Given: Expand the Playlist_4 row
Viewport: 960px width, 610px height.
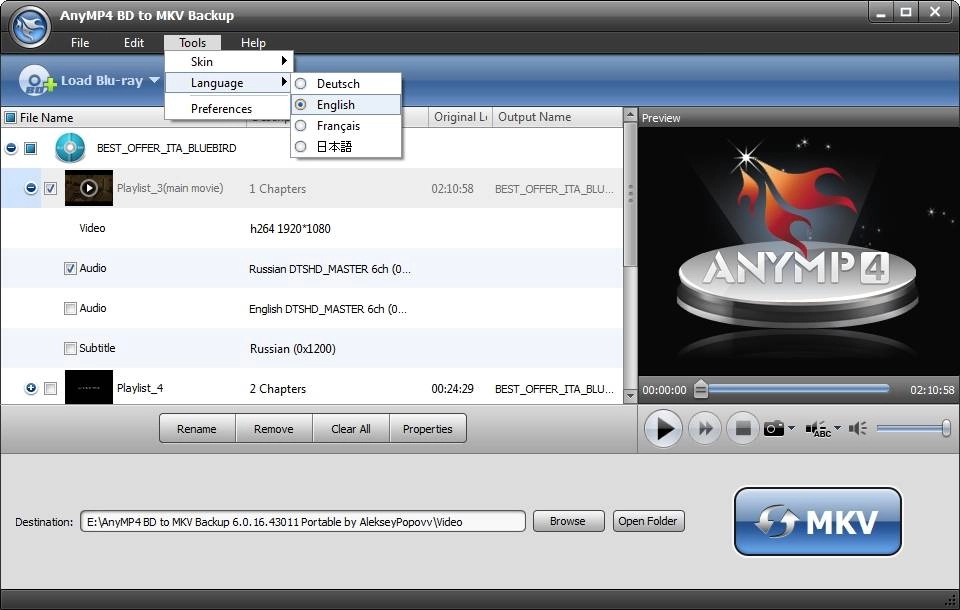Looking at the screenshot, I should (x=31, y=388).
